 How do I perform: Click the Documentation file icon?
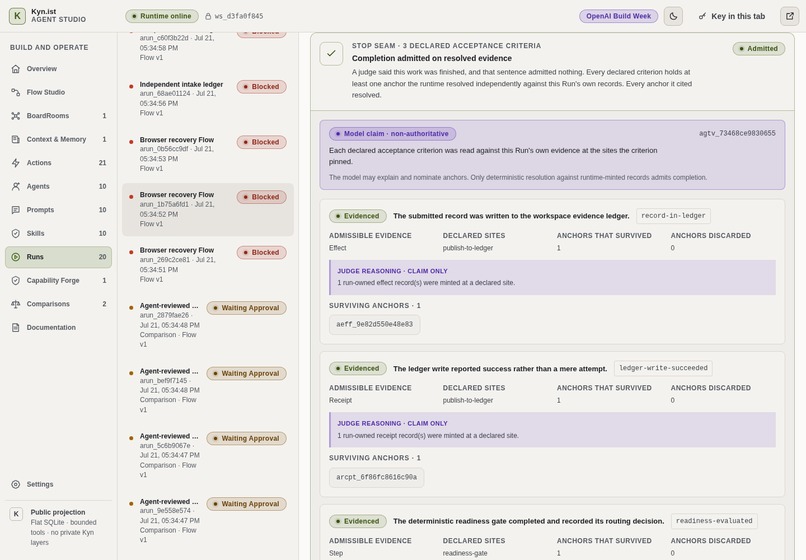click(16, 328)
